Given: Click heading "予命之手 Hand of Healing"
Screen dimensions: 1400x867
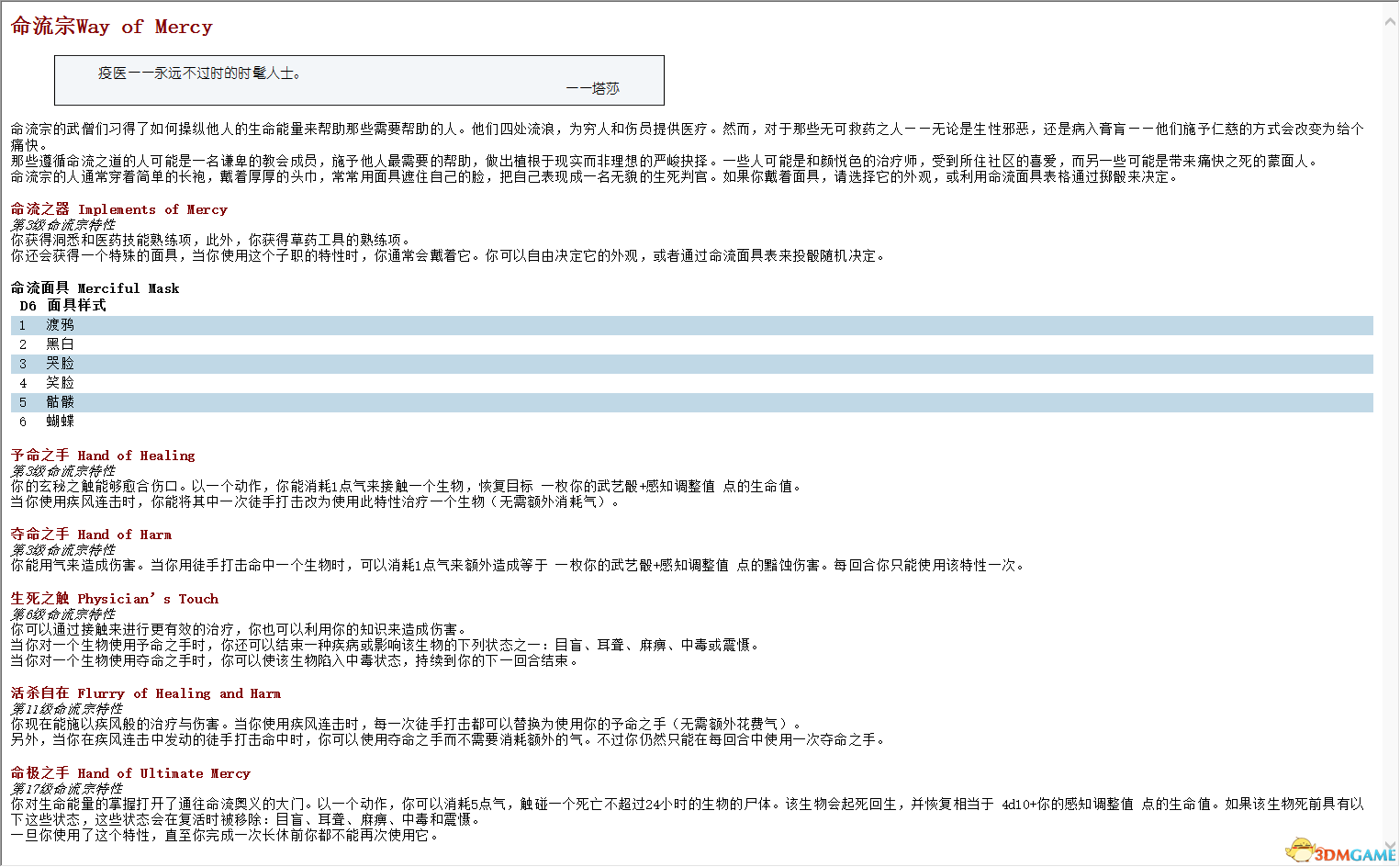Looking at the screenshot, I should (x=103, y=456).
